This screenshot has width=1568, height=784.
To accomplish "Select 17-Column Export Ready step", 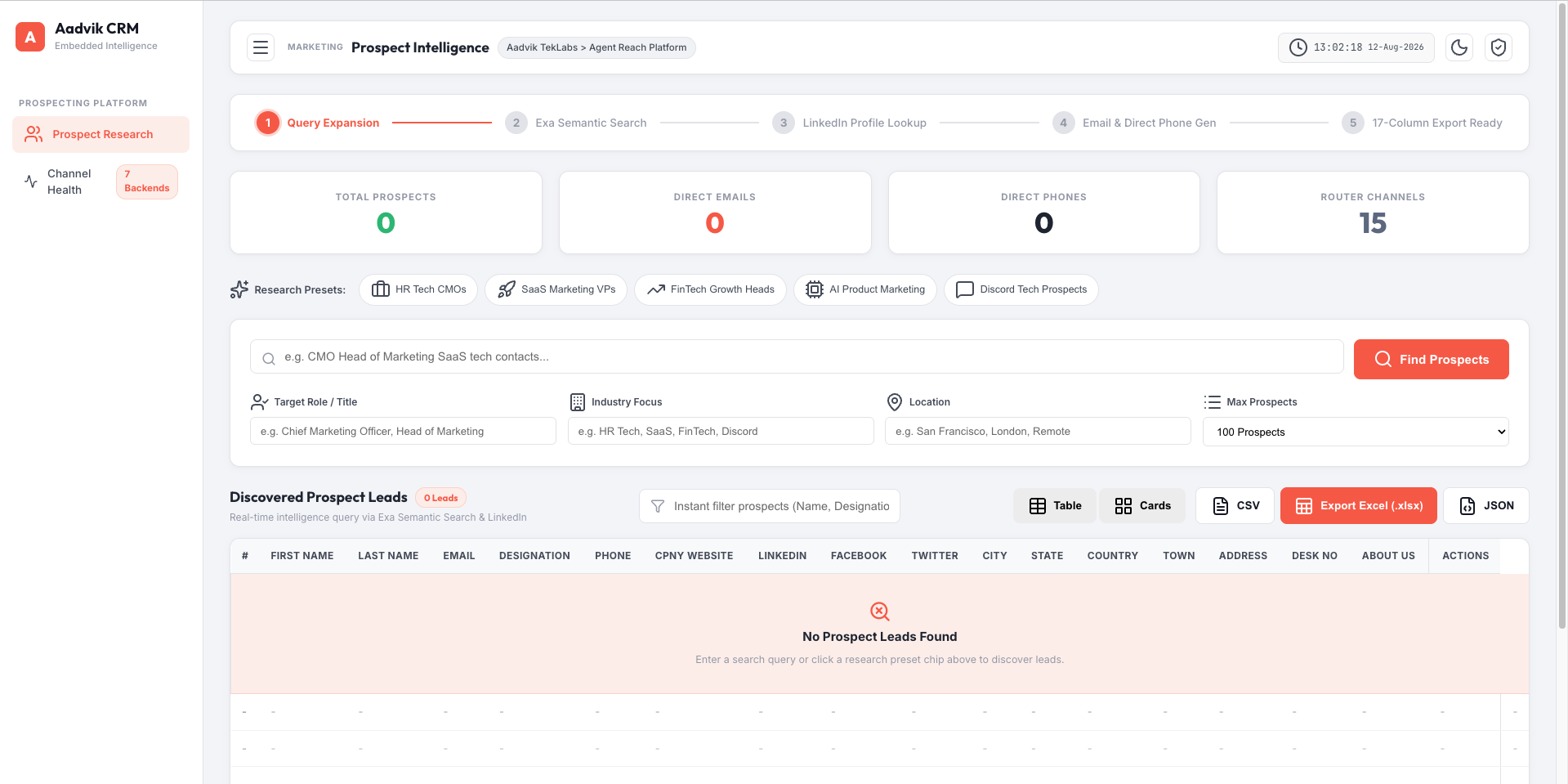I will point(1422,123).
